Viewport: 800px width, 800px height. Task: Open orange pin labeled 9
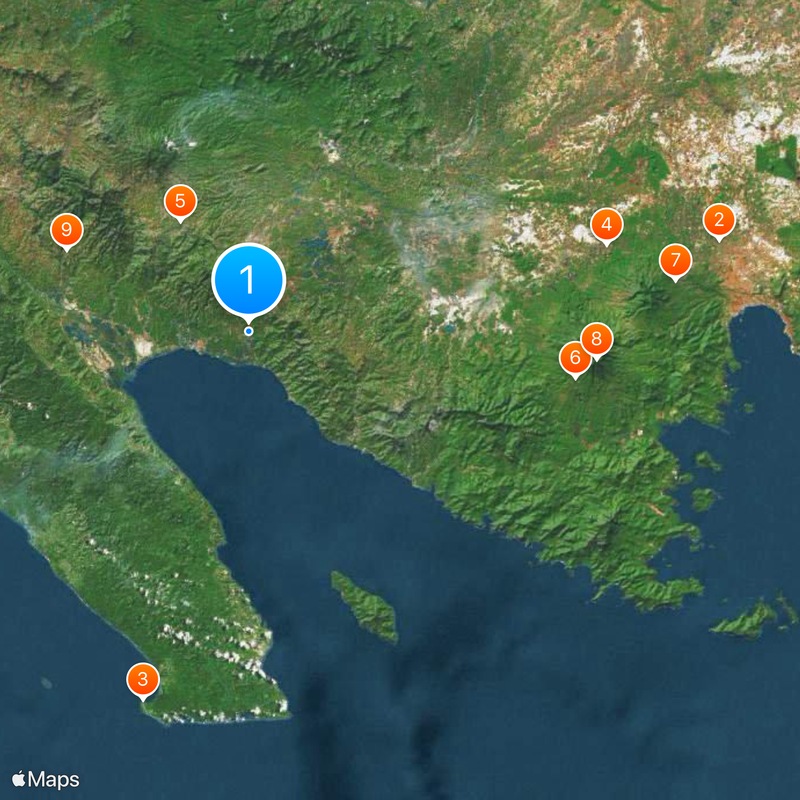tap(66, 231)
